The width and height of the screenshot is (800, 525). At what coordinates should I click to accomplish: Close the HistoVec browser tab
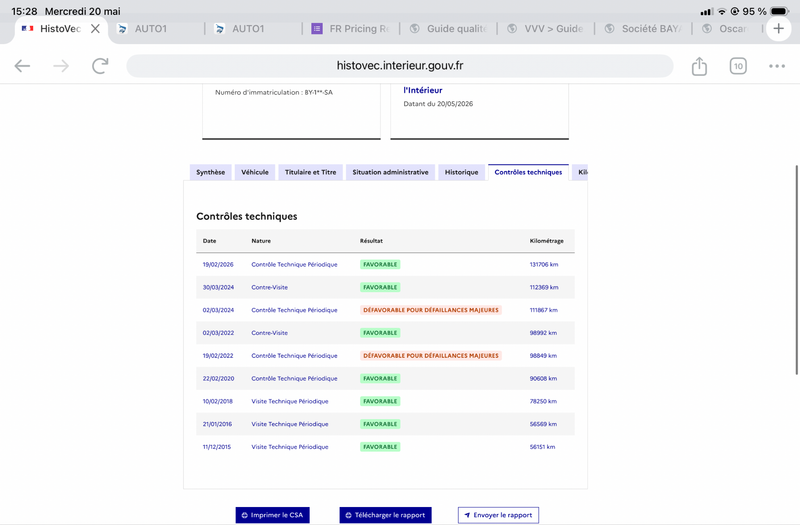click(95, 29)
